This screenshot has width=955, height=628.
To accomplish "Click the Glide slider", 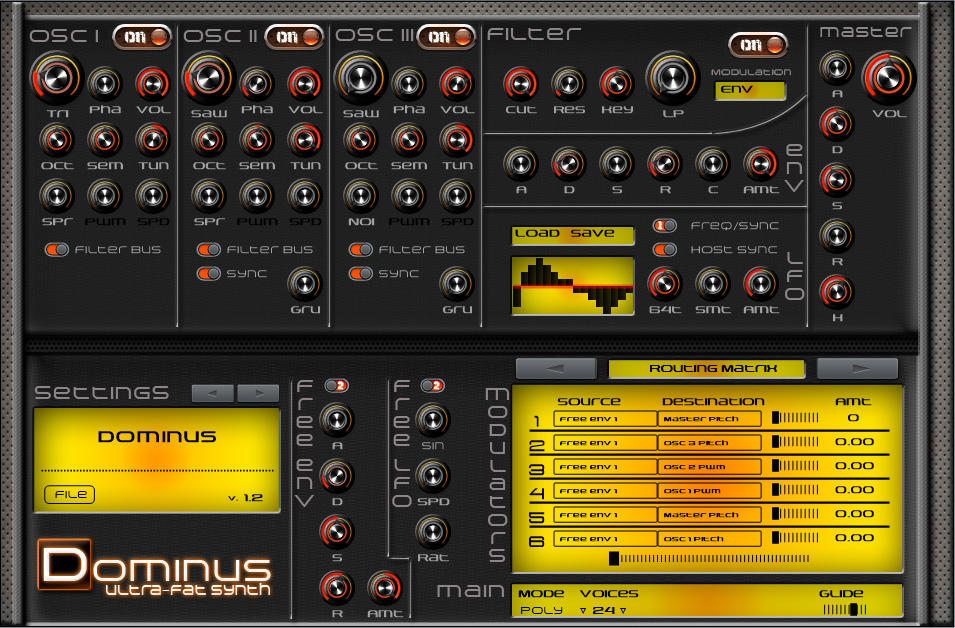I will point(845,610).
